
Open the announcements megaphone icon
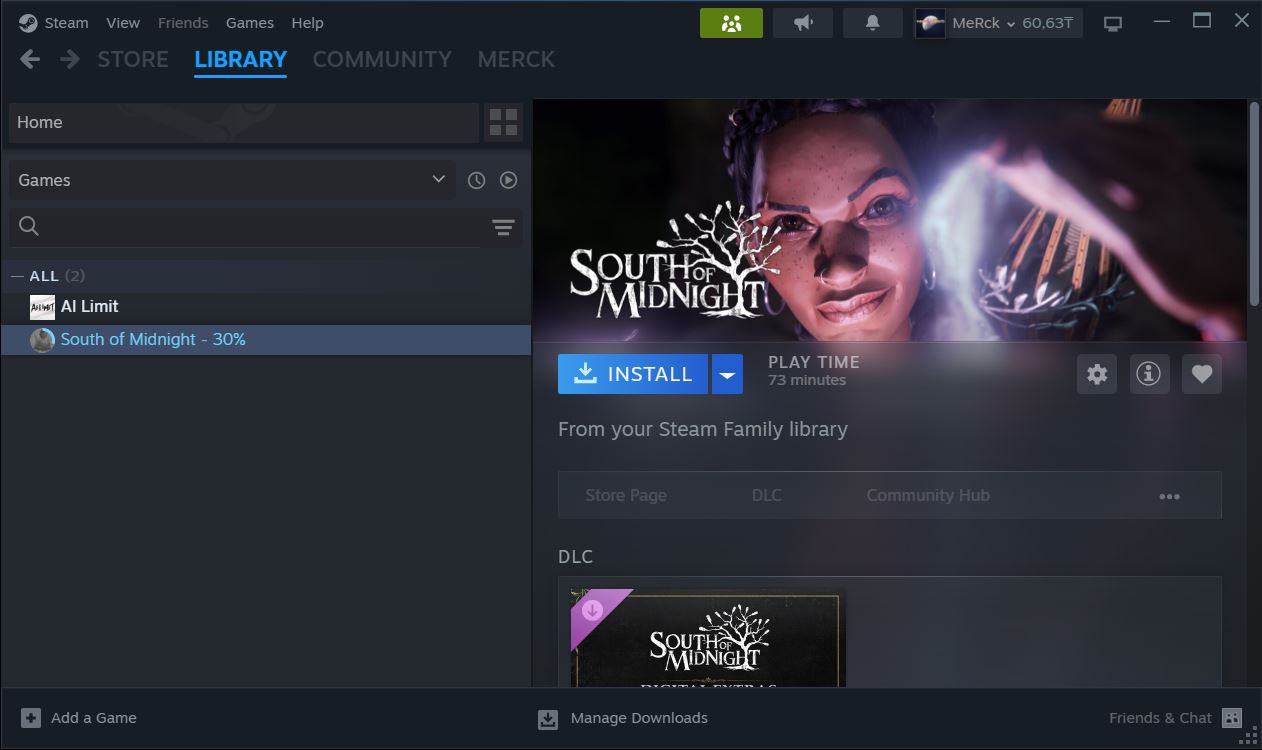(x=803, y=23)
